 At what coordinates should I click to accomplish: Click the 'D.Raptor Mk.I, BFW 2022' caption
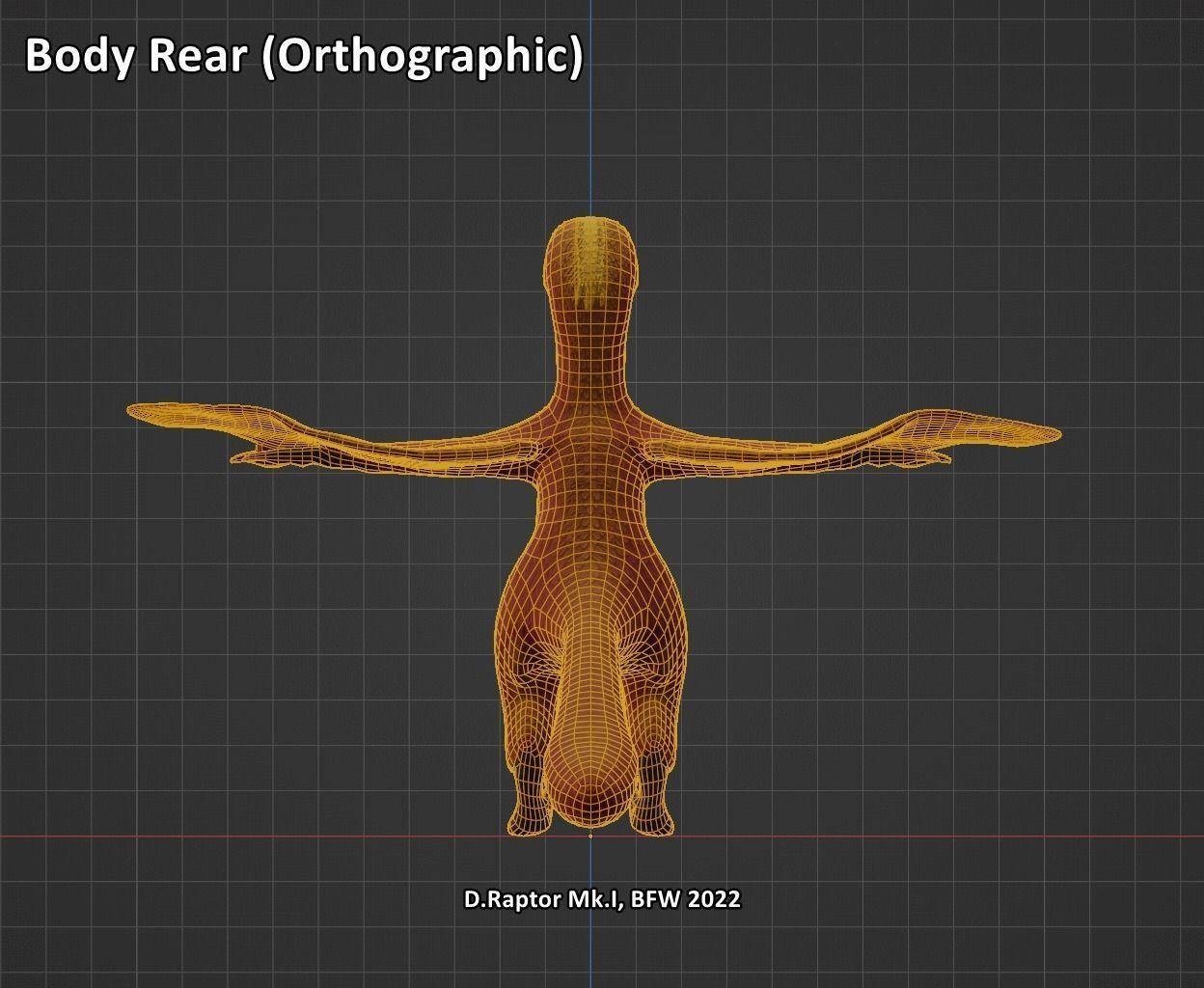602,899
